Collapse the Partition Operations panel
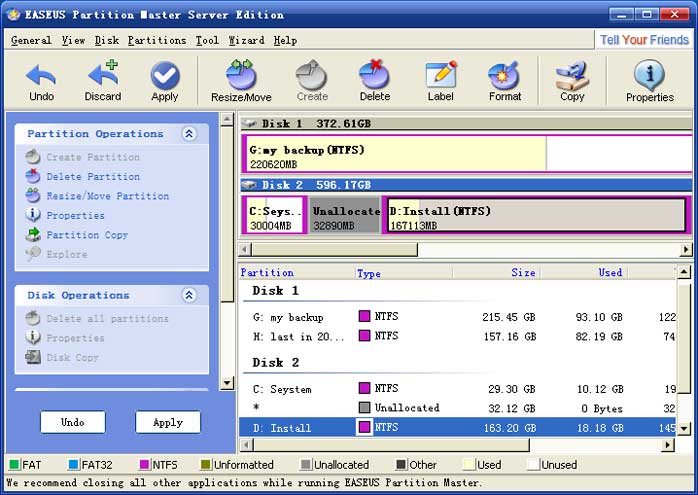698x495 pixels. [x=189, y=134]
